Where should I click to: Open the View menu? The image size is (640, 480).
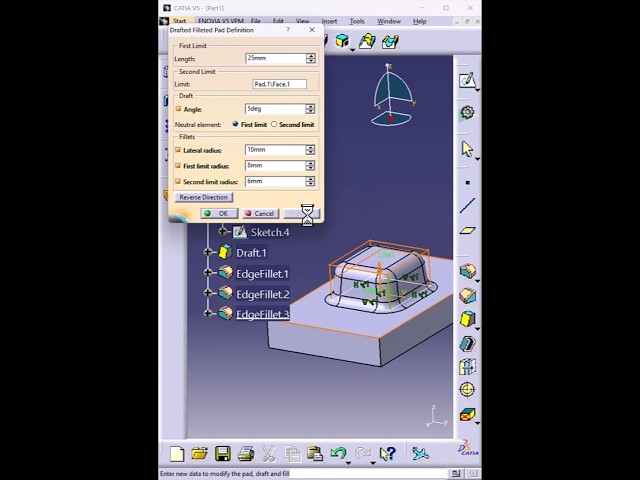(302, 21)
